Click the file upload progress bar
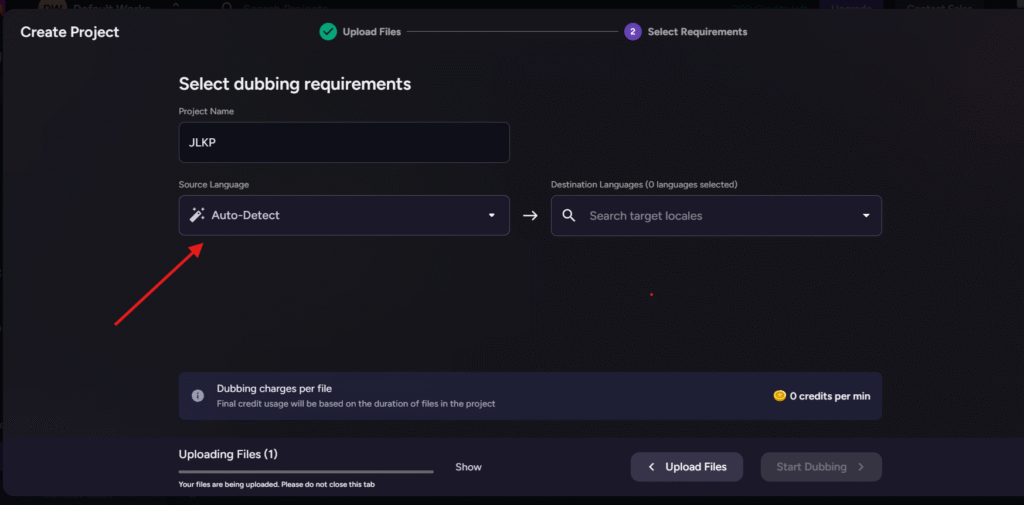Viewport: 1024px width, 505px height. (x=306, y=472)
